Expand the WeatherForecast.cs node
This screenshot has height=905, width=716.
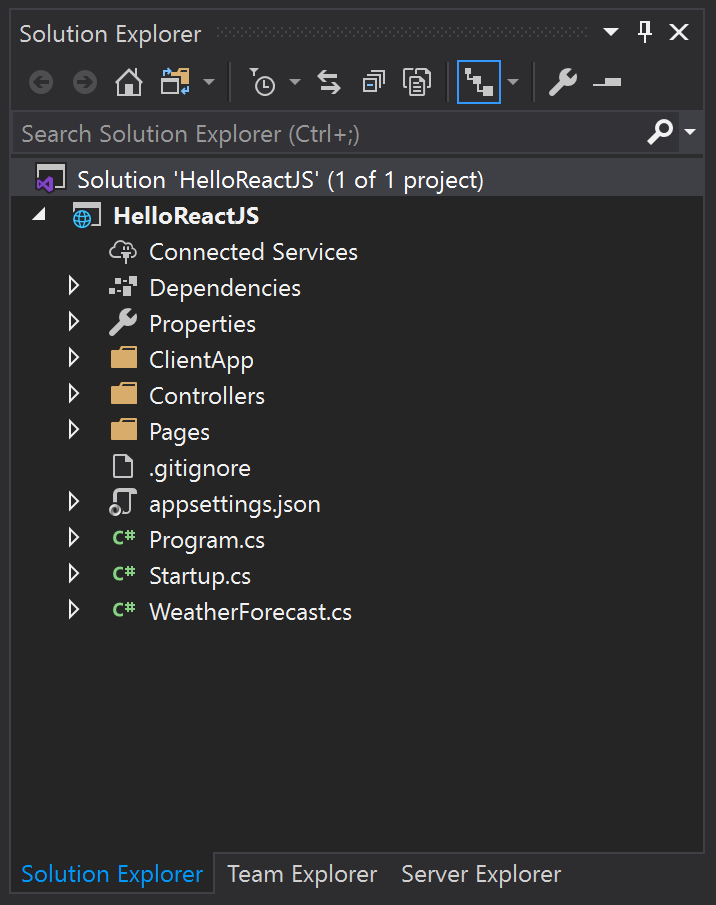(x=73, y=609)
